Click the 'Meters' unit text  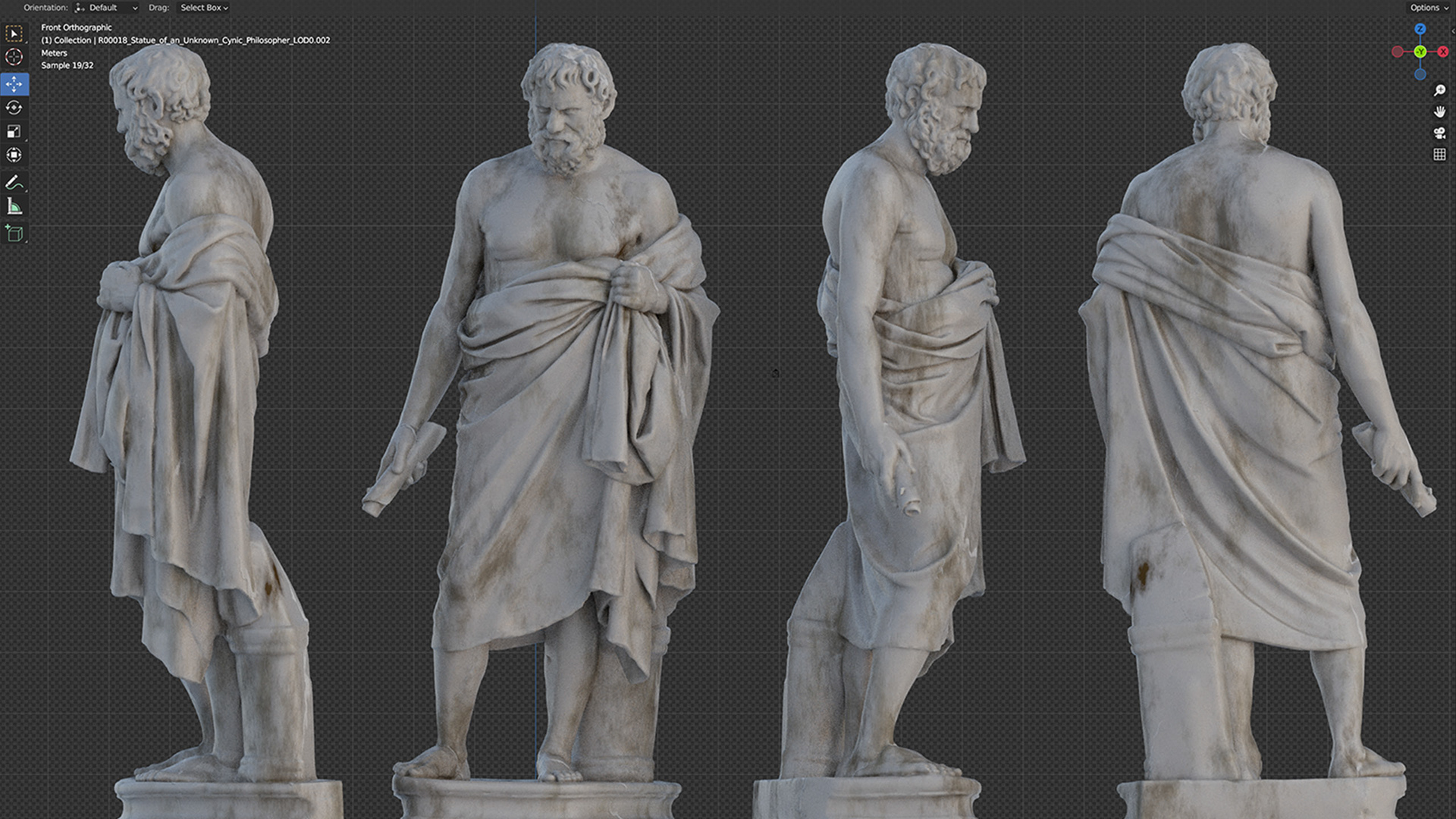[x=54, y=53]
